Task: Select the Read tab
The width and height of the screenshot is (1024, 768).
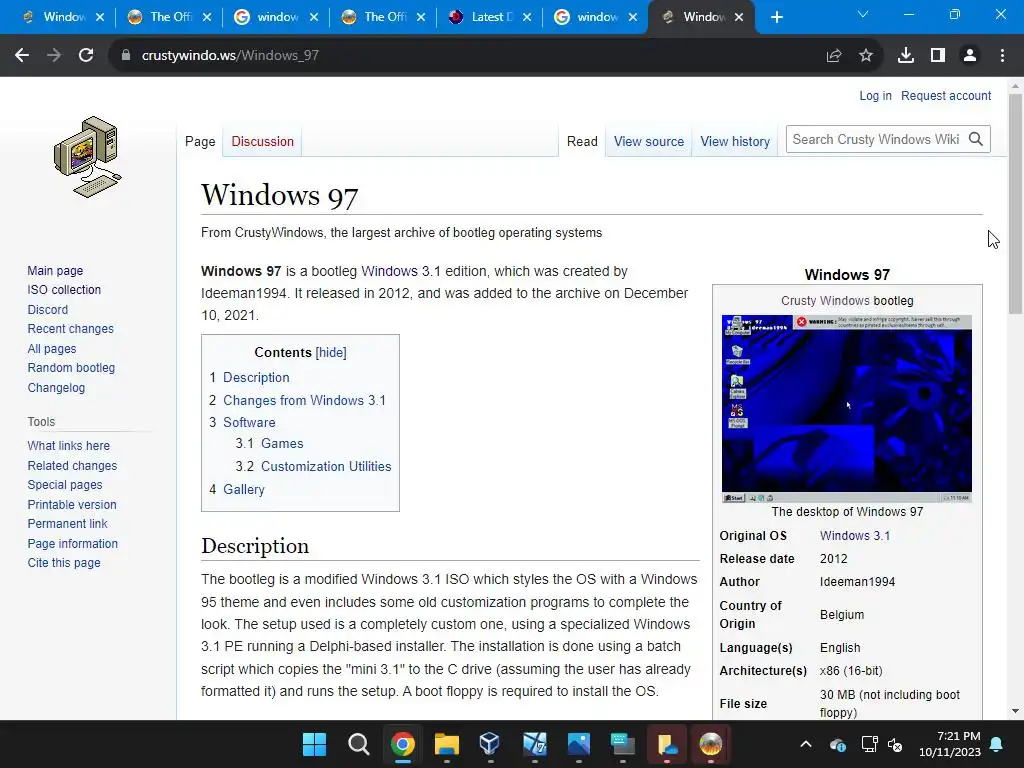Action: point(582,141)
